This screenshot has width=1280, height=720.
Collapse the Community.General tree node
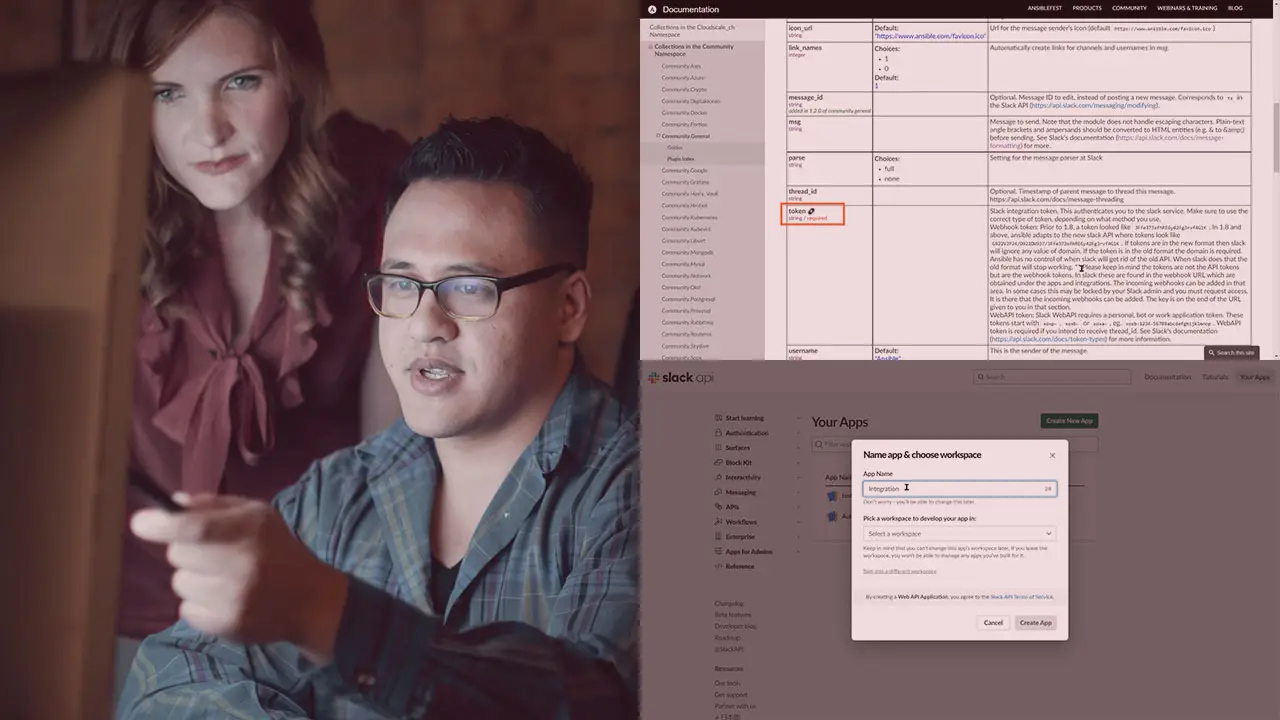click(658, 136)
